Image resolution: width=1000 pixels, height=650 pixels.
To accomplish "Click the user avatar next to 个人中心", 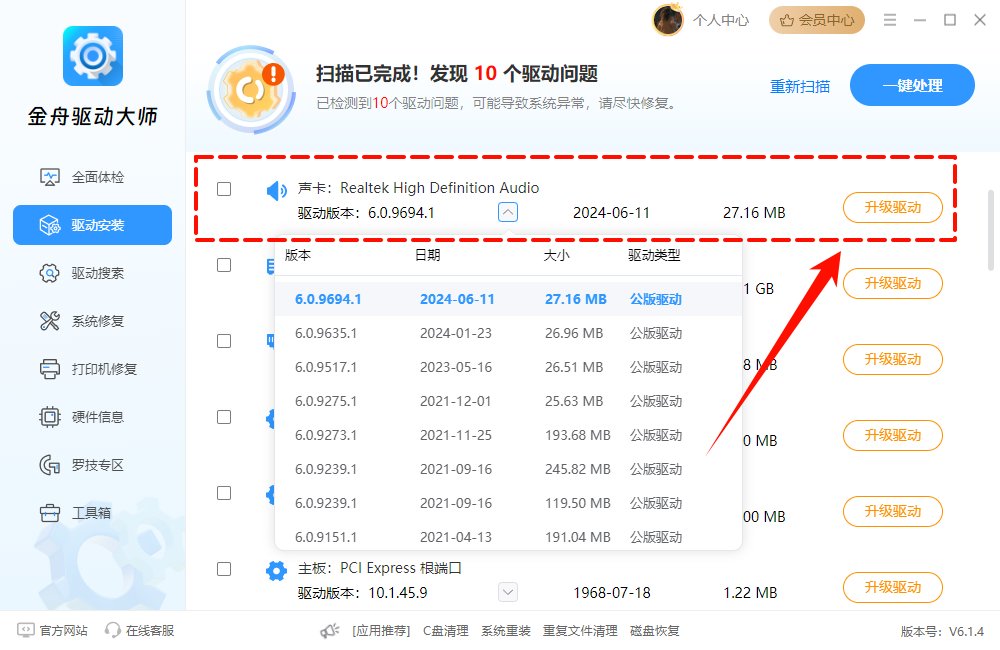I will [x=668, y=19].
